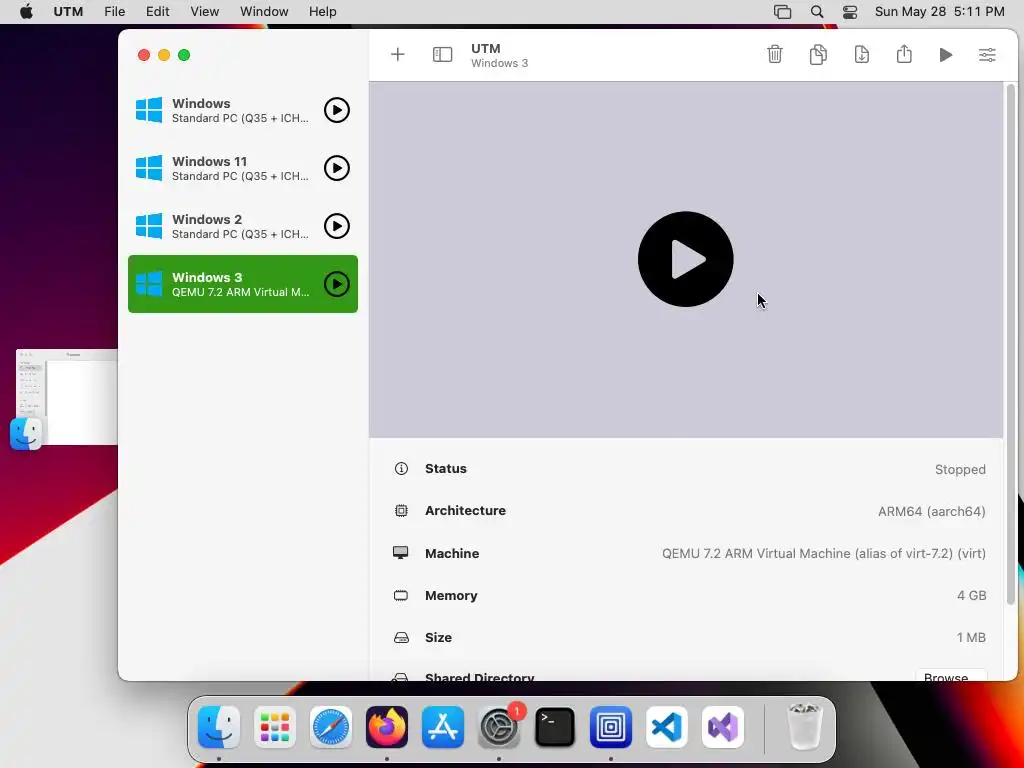Click the Size drive icon

[x=401, y=637]
